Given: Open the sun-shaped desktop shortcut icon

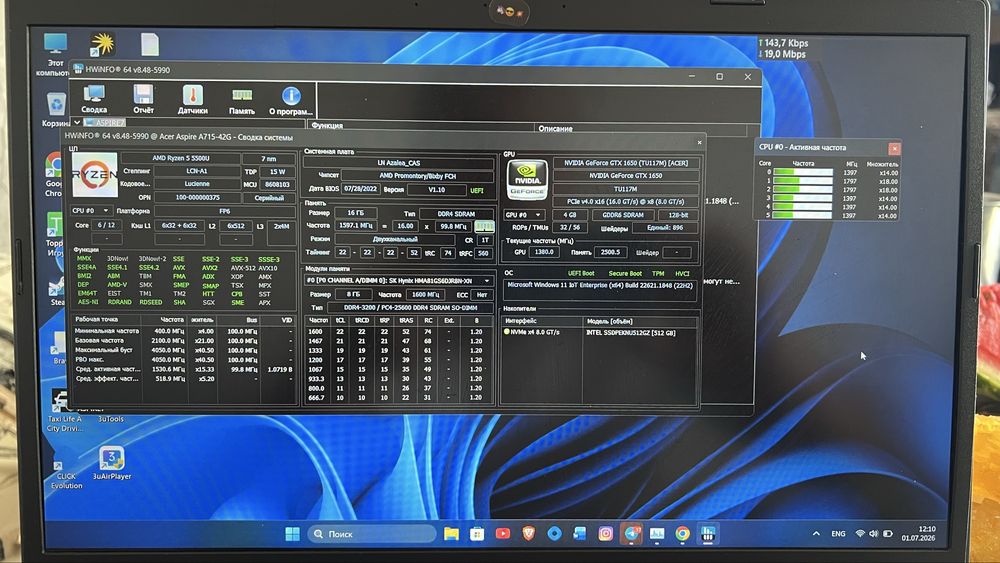Looking at the screenshot, I should [x=102, y=44].
